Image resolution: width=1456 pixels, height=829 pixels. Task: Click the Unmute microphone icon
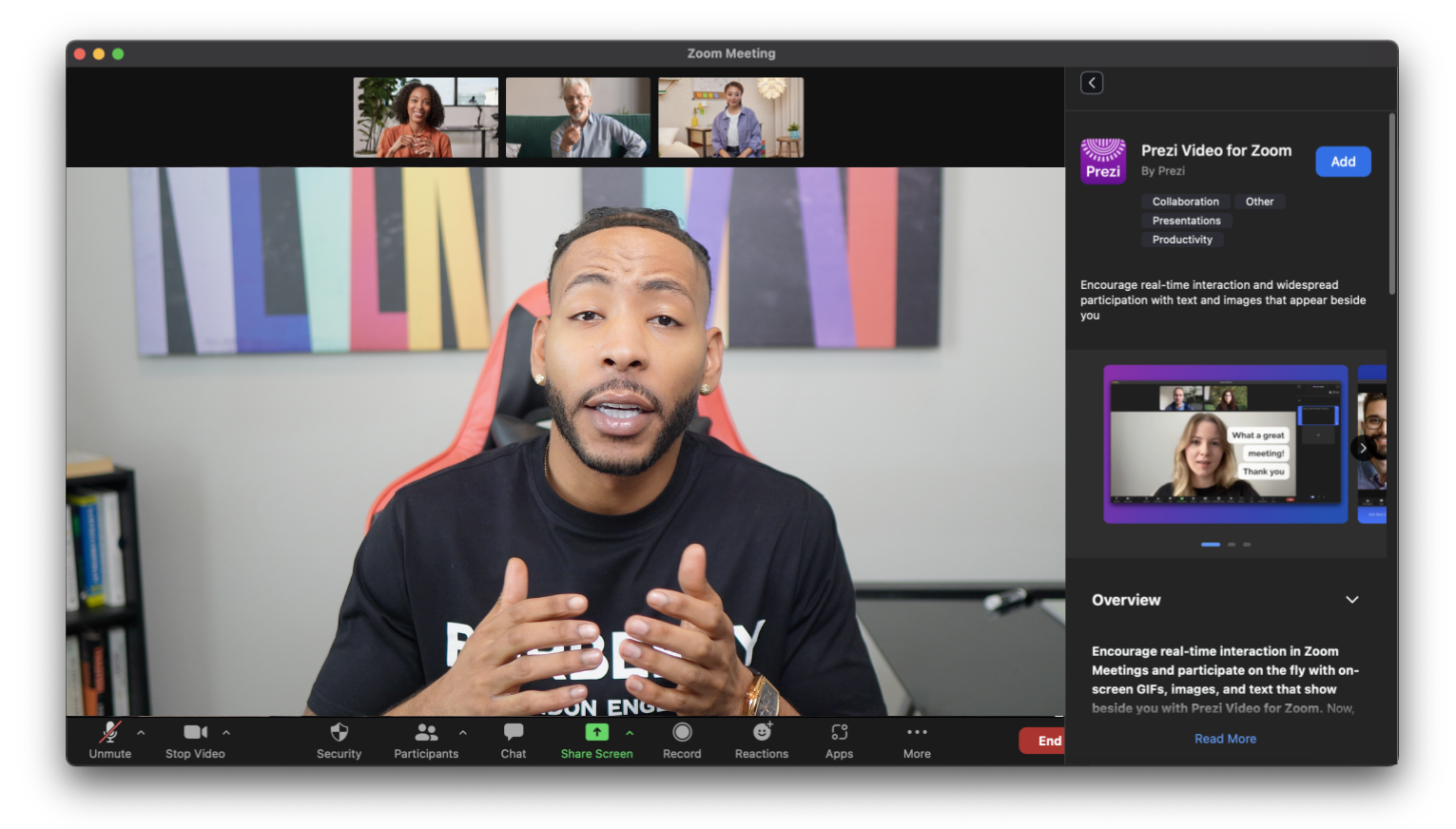click(110, 732)
